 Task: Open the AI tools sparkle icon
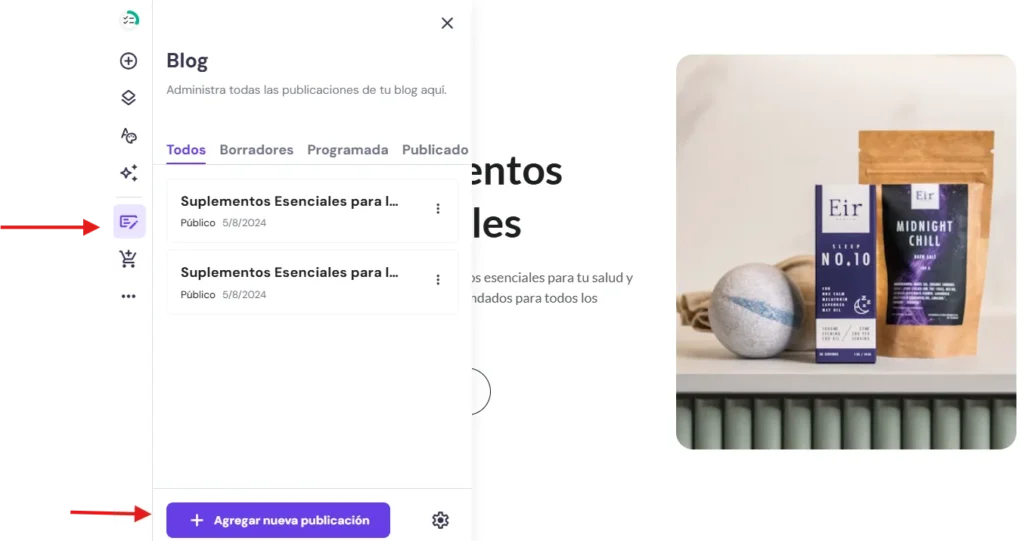click(x=129, y=172)
